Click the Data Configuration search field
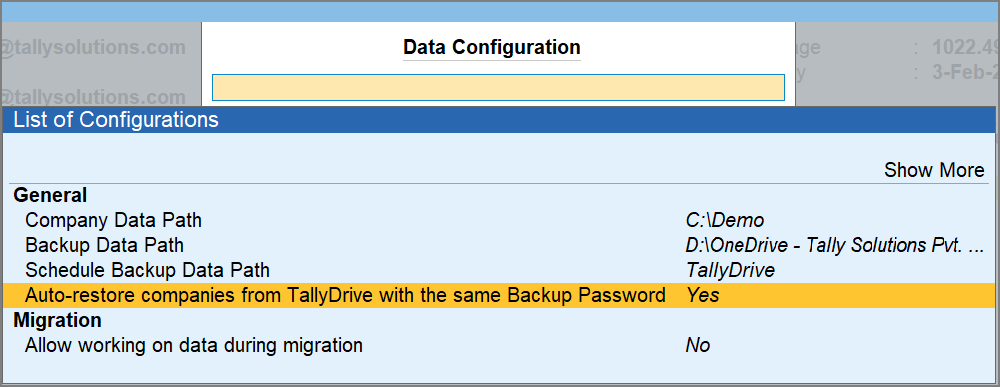The width and height of the screenshot is (1000, 387). (498, 87)
